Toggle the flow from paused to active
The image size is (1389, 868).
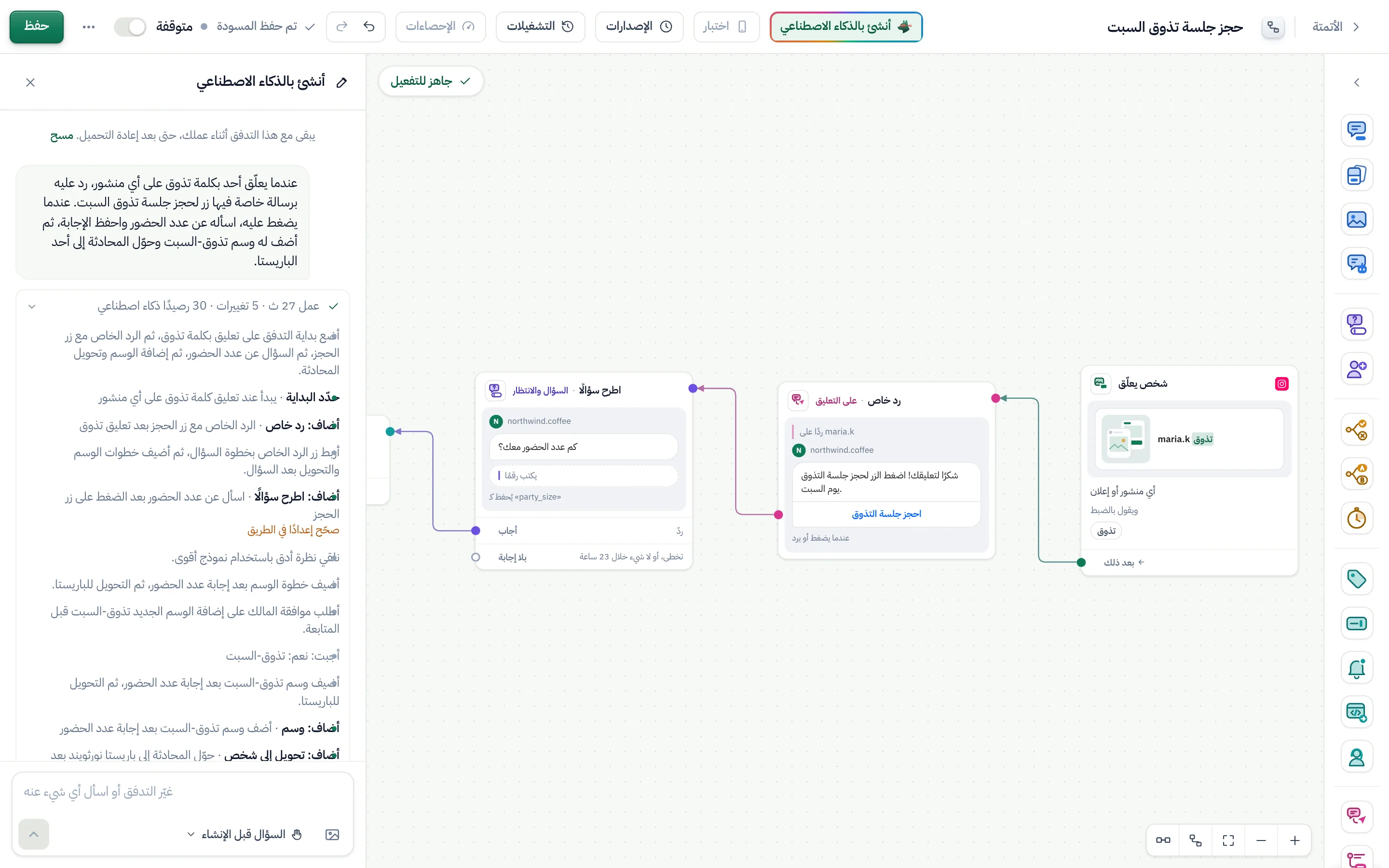[x=130, y=27]
